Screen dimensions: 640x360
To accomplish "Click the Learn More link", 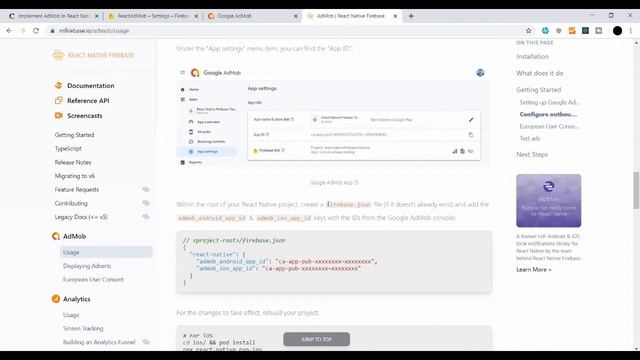I will (533, 269).
